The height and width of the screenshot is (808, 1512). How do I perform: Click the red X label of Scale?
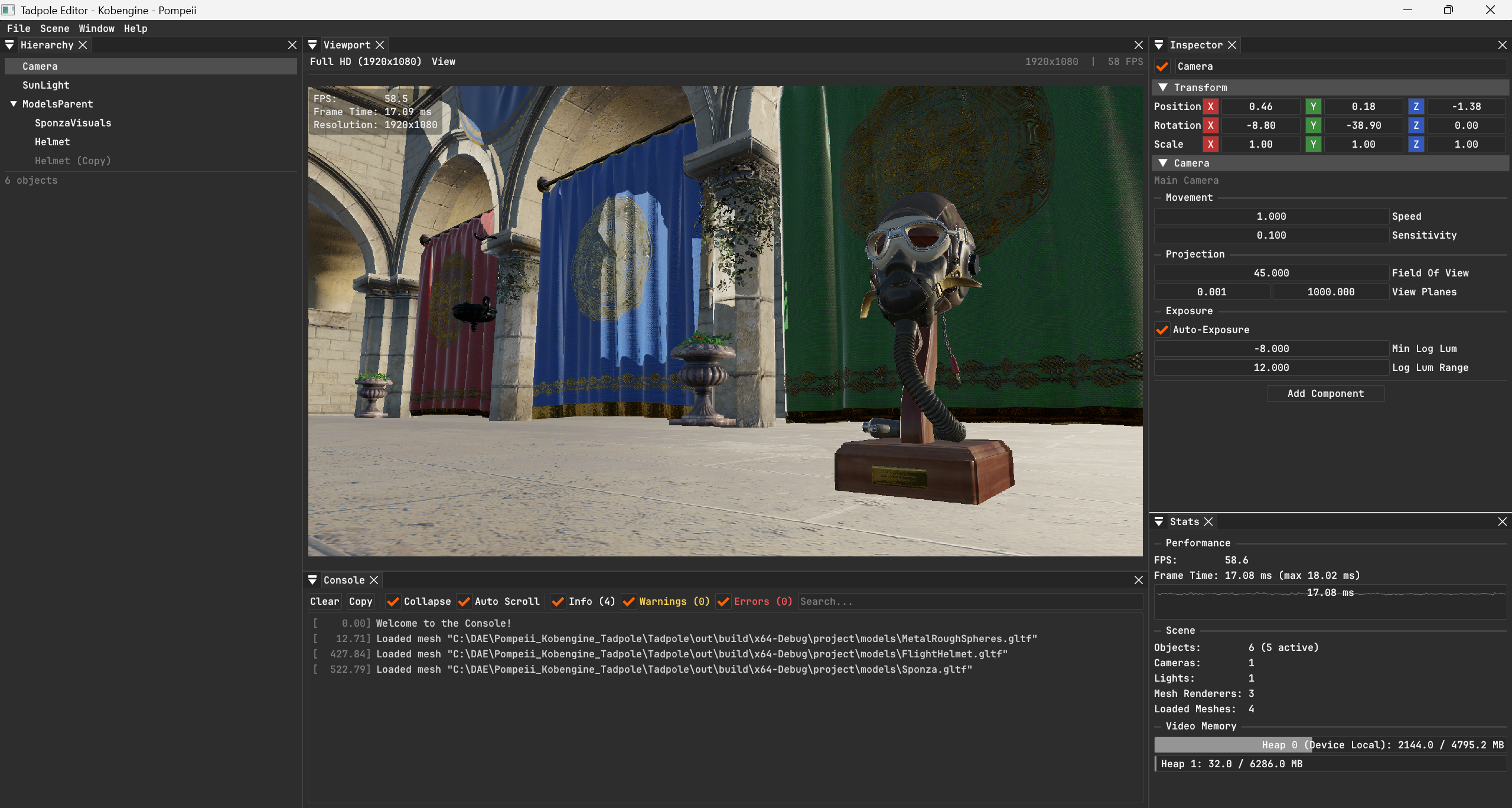[x=1211, y=144]
